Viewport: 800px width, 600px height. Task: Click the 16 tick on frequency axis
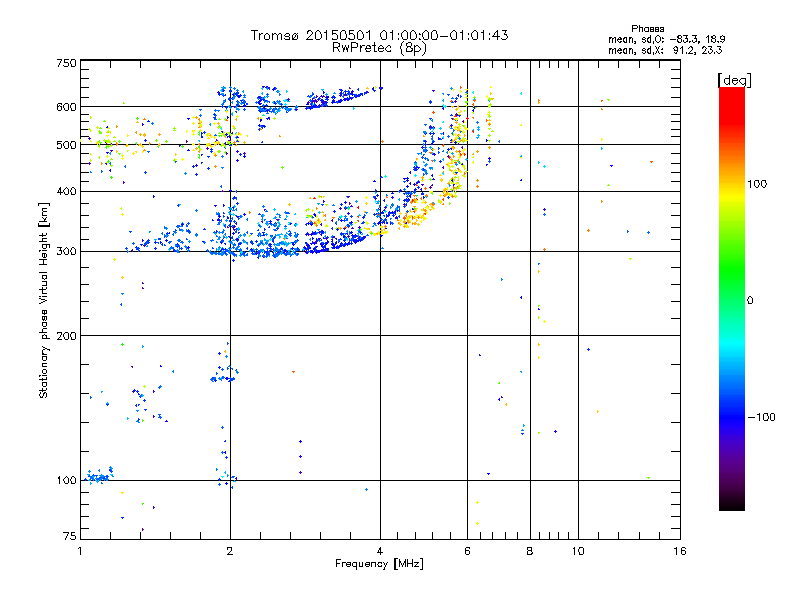[679, 551]
